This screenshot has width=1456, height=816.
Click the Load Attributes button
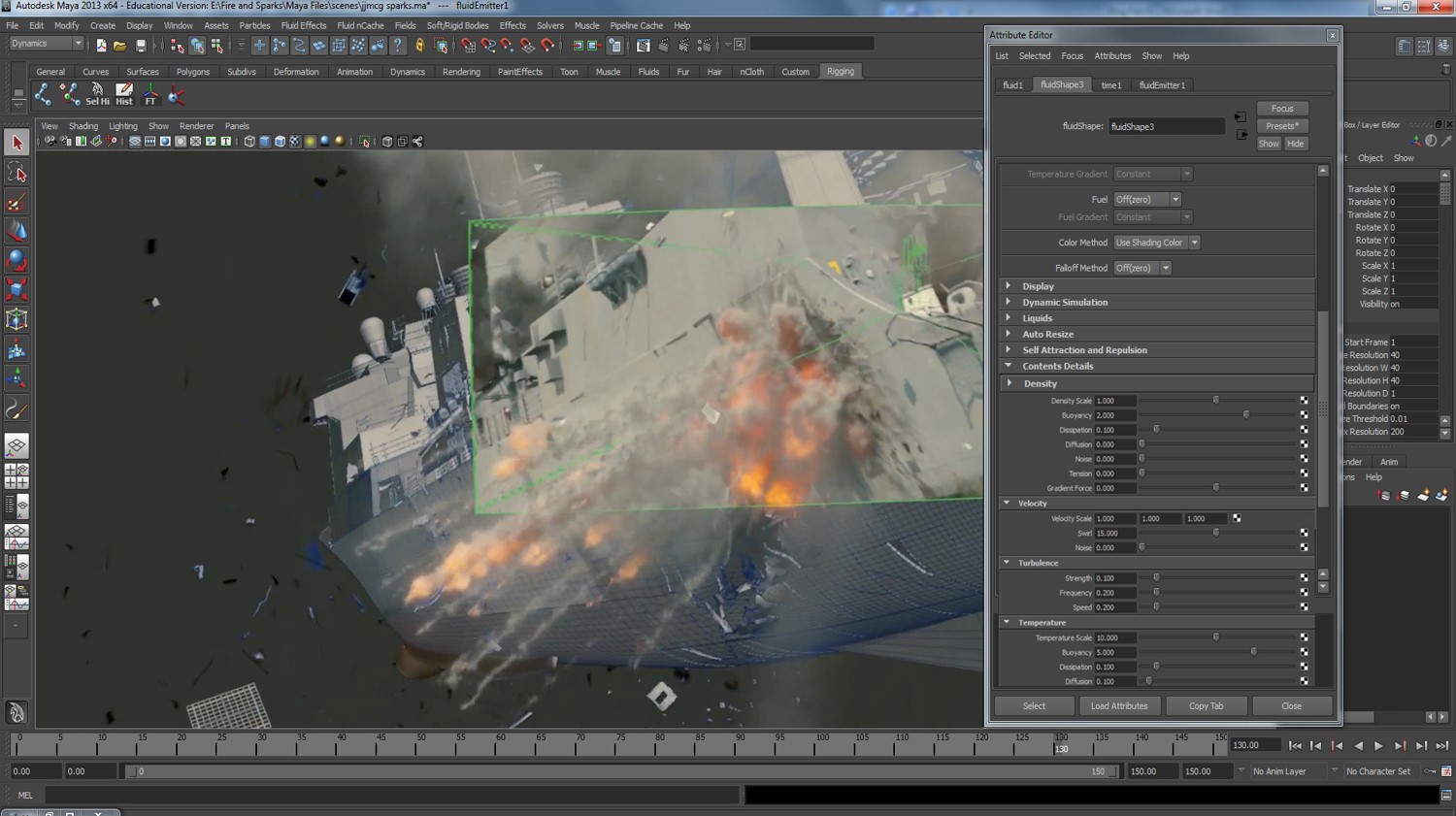pos(1118,705)
